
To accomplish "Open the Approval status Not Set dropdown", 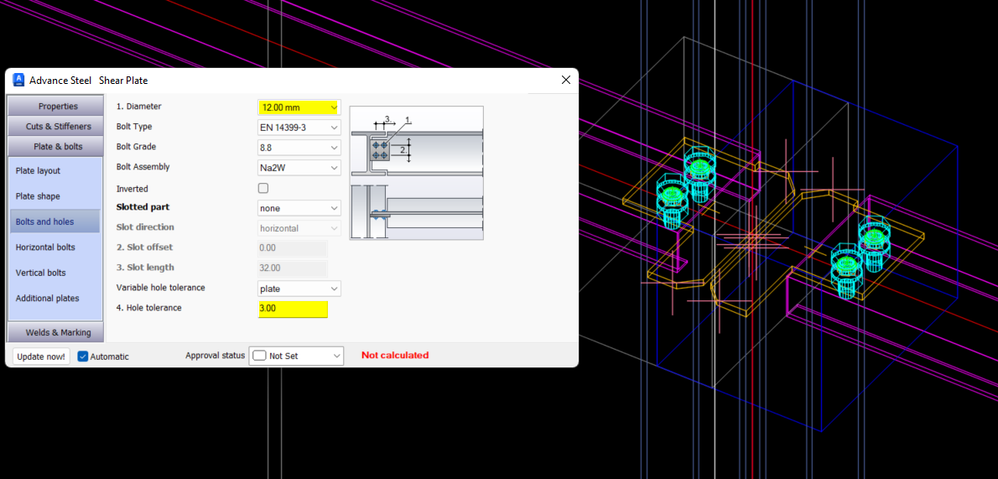I will [296, 356].
